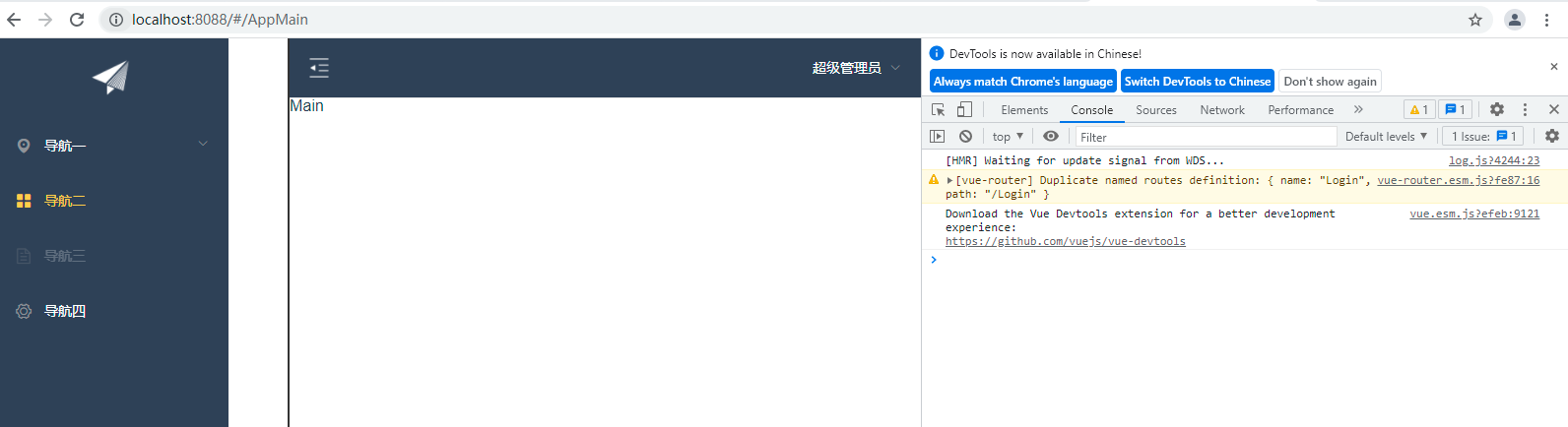This screenshot has width=1568, height=427.
Task: Bookmark this page with the star icon
Action: pyautogui.click(x=1475, y=20)
